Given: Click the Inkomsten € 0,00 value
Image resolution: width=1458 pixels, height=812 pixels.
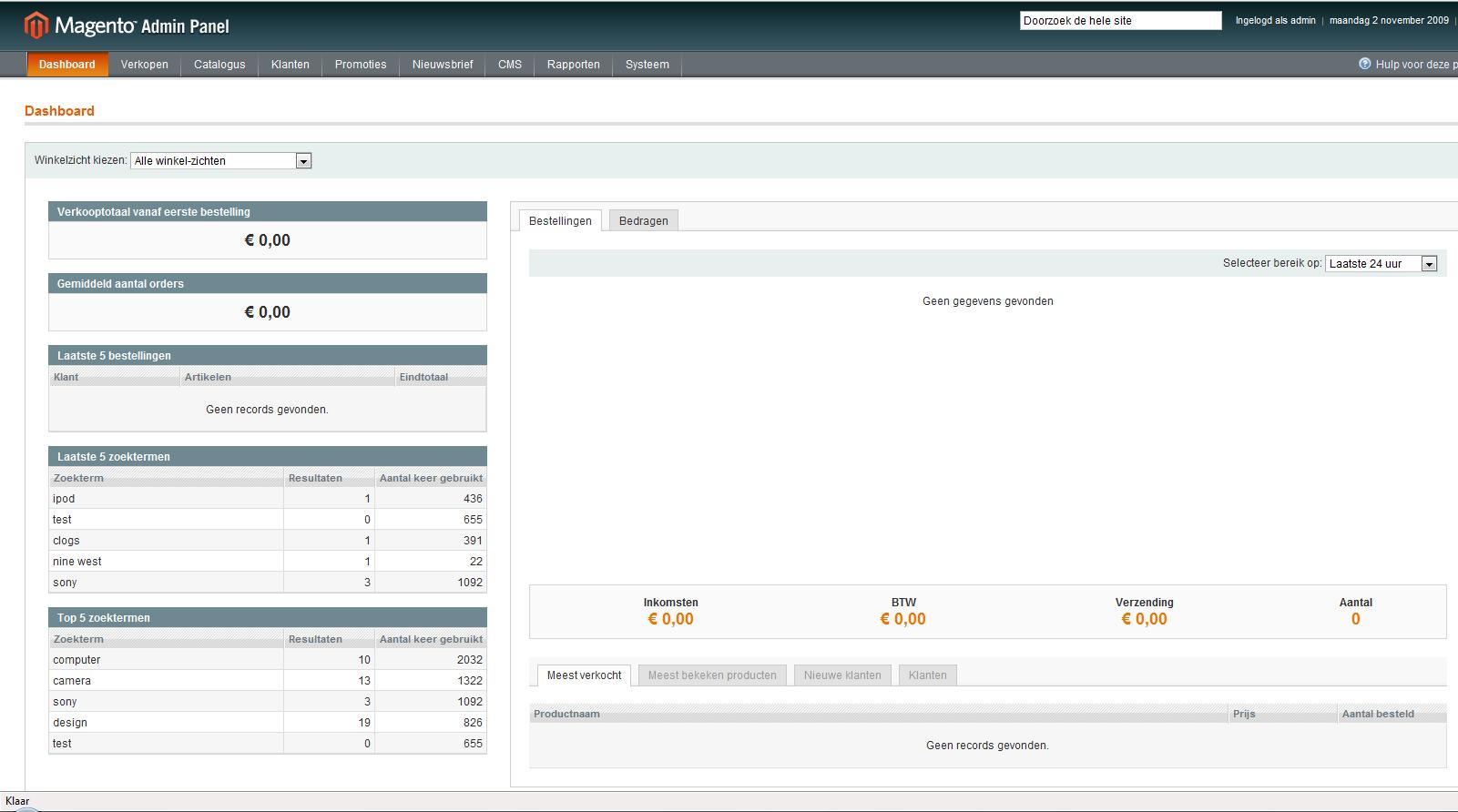Looking at the screenshot, I should pos(670,619).
